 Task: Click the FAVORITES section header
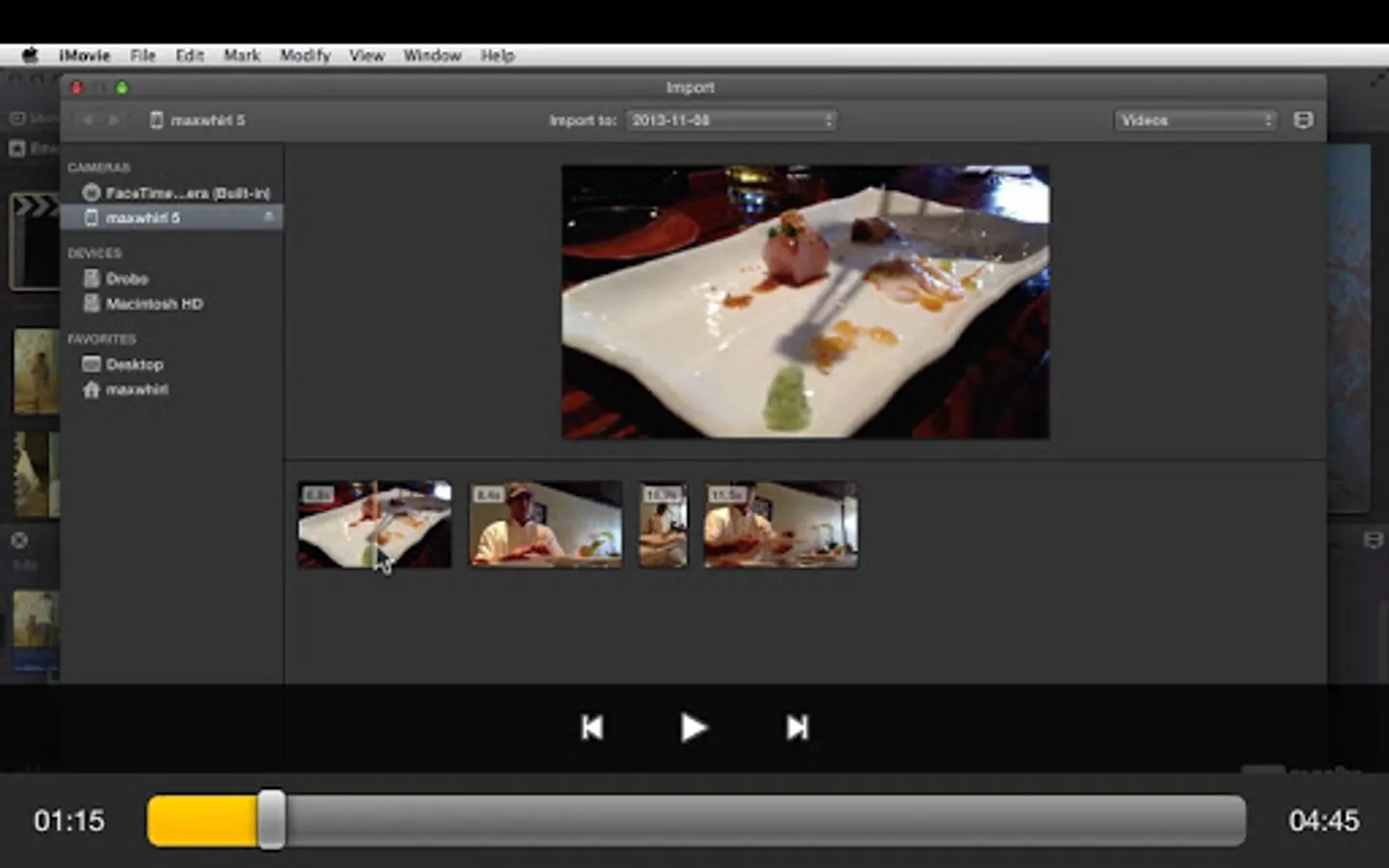coord(101,339)
